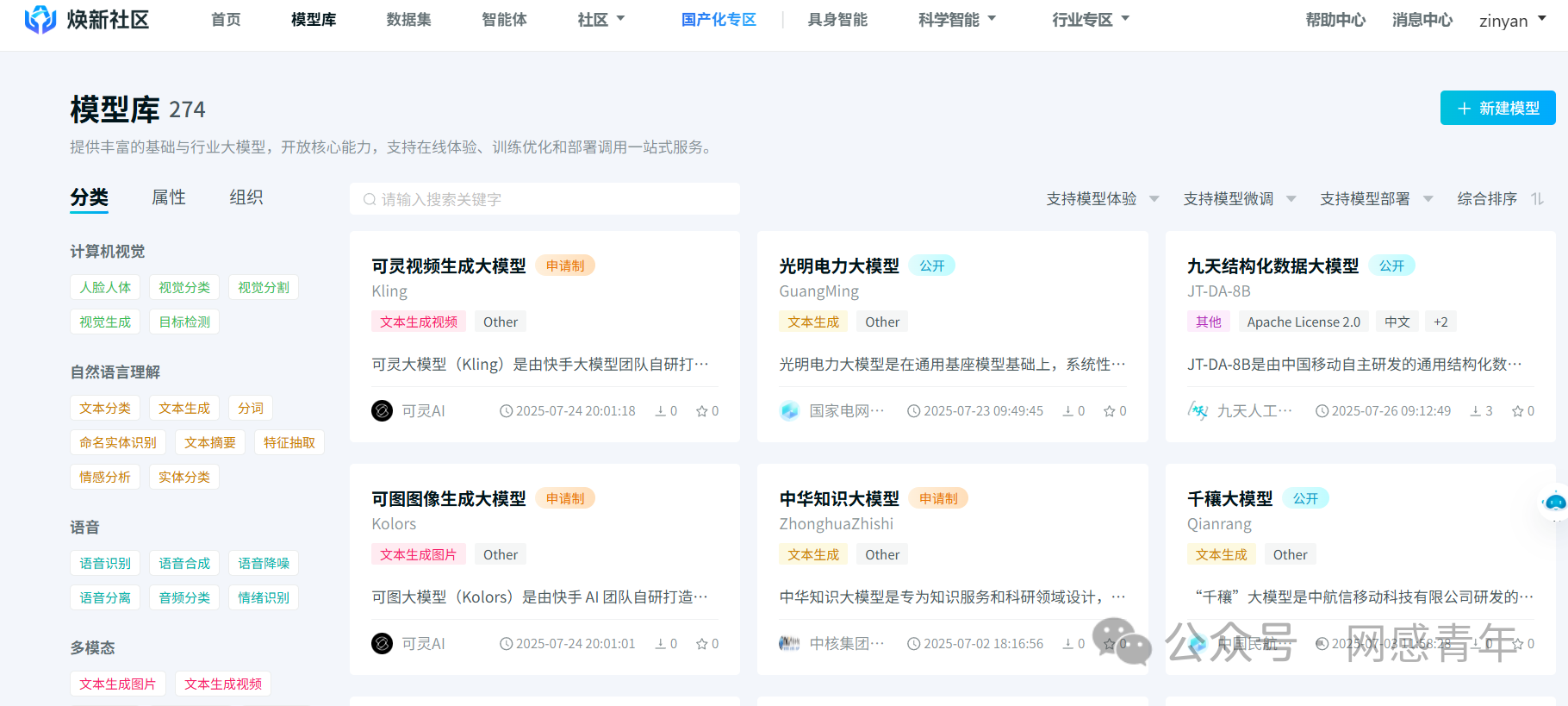1568x706 pixels.
Task: Select the 文本摘要 category tag
Action: (210, 442)
